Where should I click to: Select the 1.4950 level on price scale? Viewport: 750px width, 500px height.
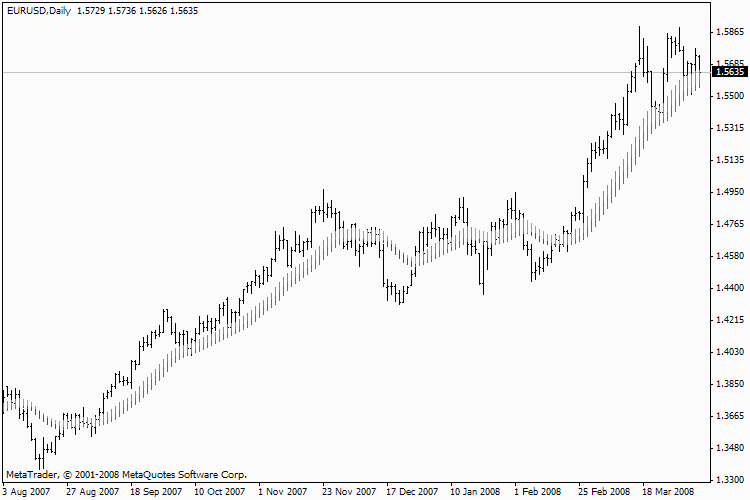pos(729,192)
